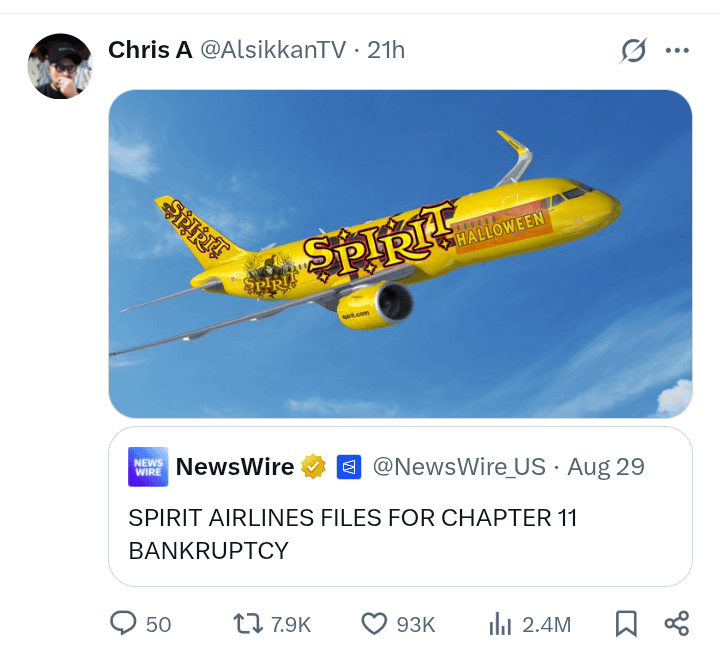Like the post with heart icon
The width and height of the screenshot is (720, 656).
click(374, 624)
